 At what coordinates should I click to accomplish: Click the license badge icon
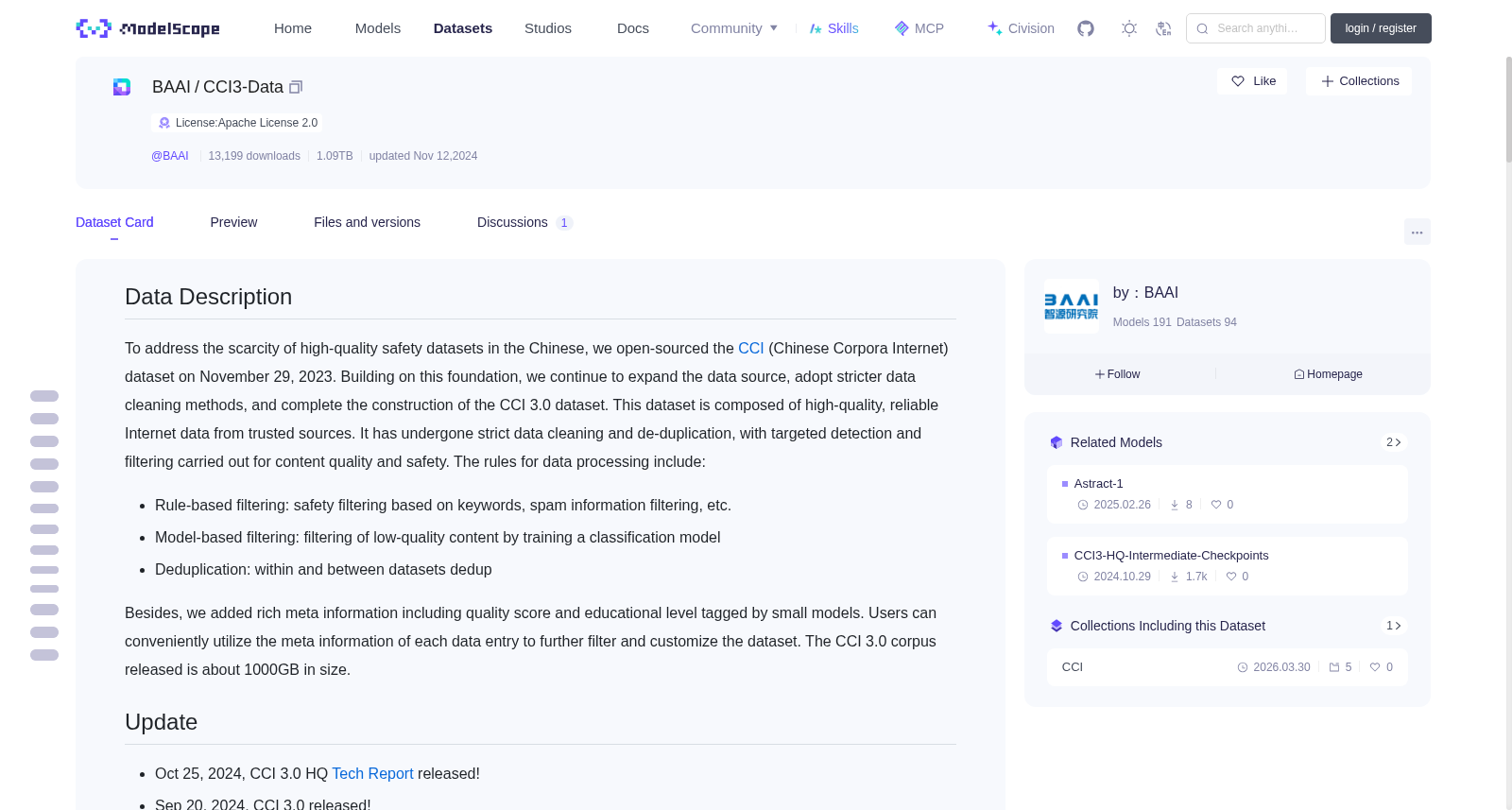point(164,123)
